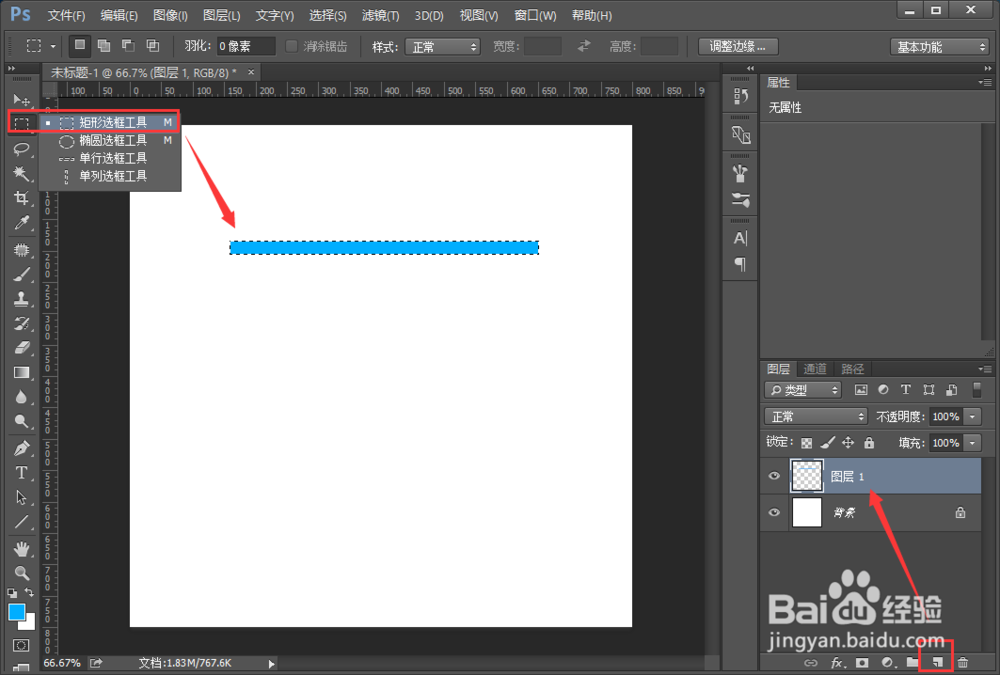Open the Layers panel flyout menu

[985, 369]
